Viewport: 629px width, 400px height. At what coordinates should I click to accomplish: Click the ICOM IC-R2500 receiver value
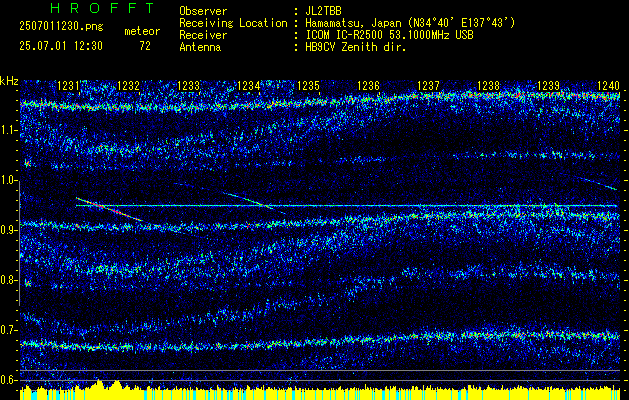(389, 35)
